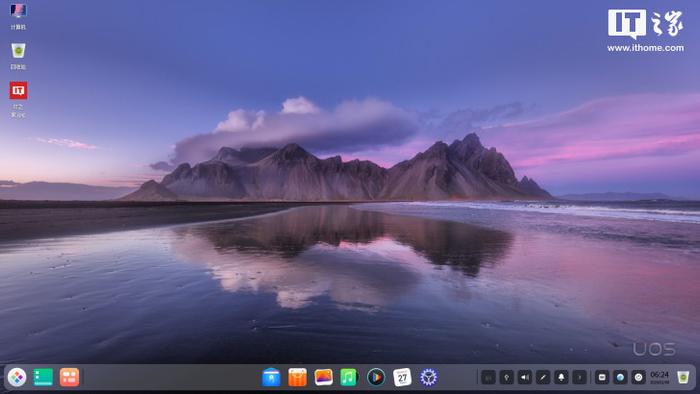Open the multitasking view dock icon
Viewport: 700px width, 394px height.
click(x=69, y=377)
